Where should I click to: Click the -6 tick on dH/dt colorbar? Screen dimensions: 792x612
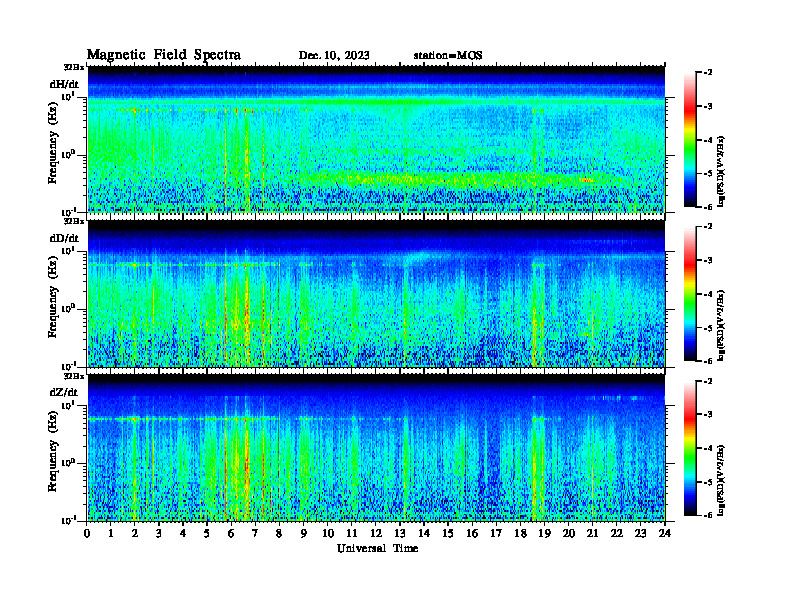[x=708, y=207]
